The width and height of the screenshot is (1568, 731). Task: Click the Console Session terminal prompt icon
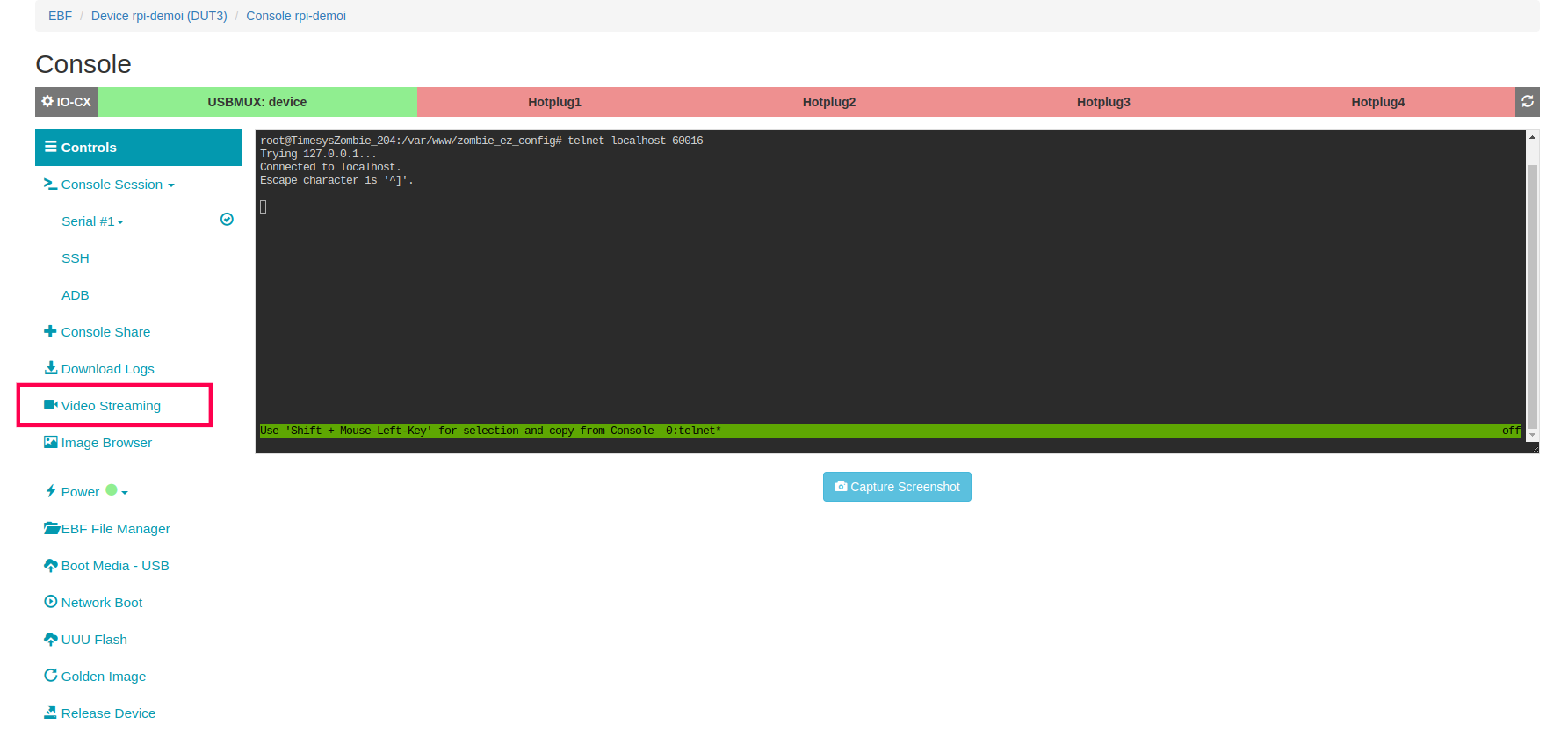tap(50, 184)
